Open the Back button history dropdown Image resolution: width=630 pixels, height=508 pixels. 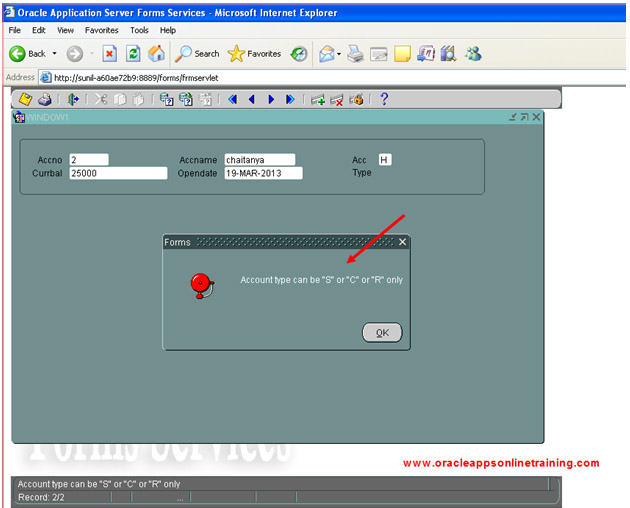[x=54, y=54]
